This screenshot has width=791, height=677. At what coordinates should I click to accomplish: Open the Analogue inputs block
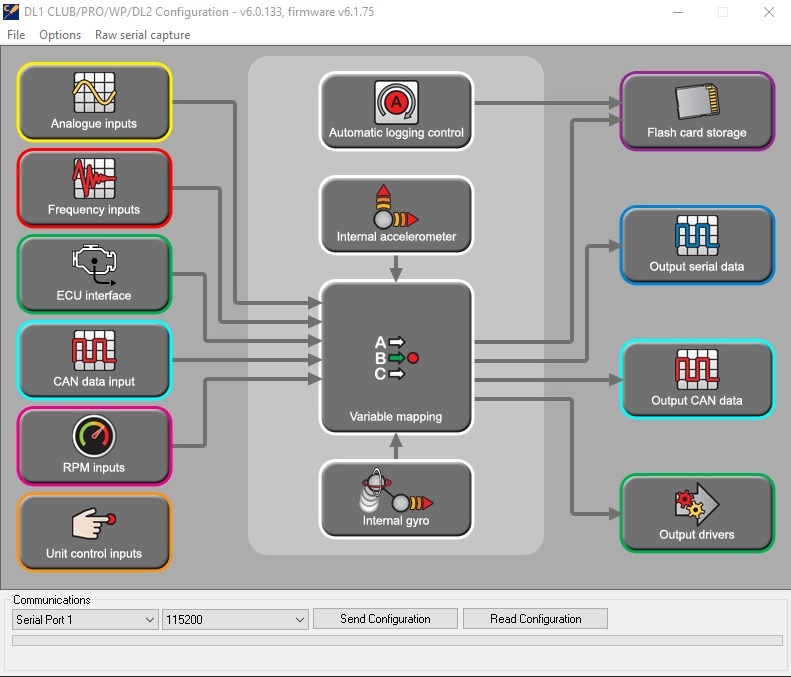pyautogui.click(x=94, y=102)
